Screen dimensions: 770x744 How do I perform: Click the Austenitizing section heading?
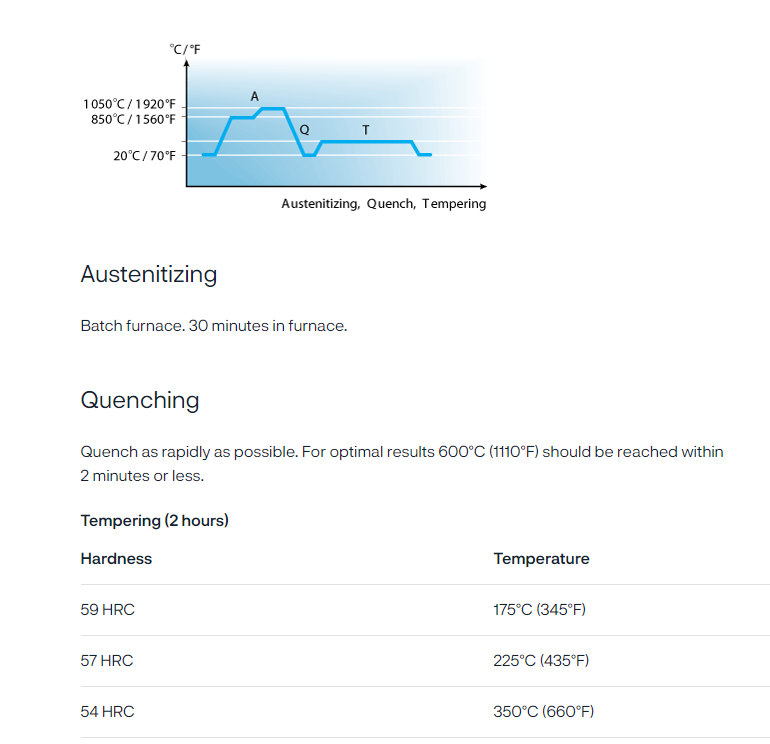149,274
